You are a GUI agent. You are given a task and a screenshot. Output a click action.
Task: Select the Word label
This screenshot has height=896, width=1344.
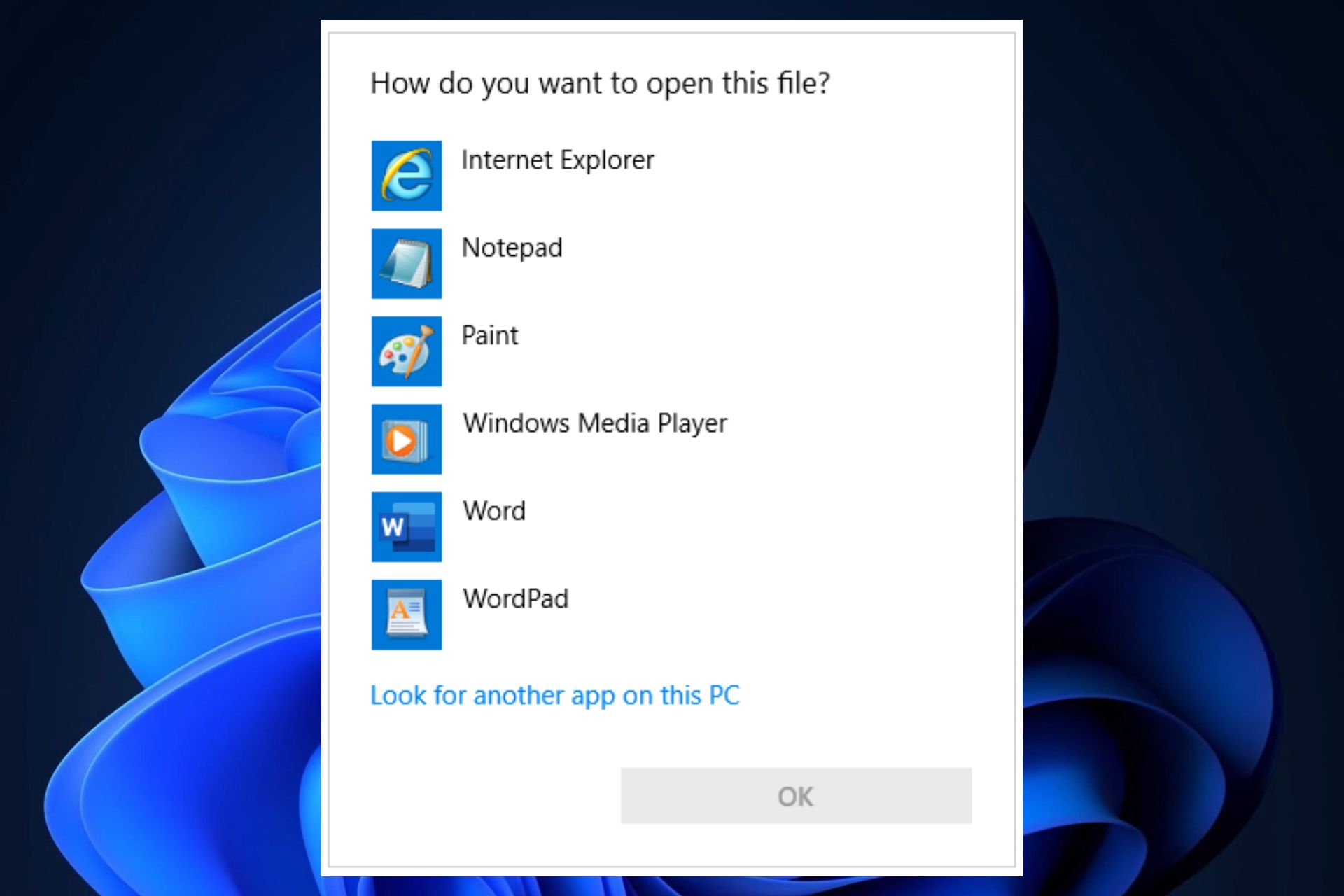tap(494, 512)
